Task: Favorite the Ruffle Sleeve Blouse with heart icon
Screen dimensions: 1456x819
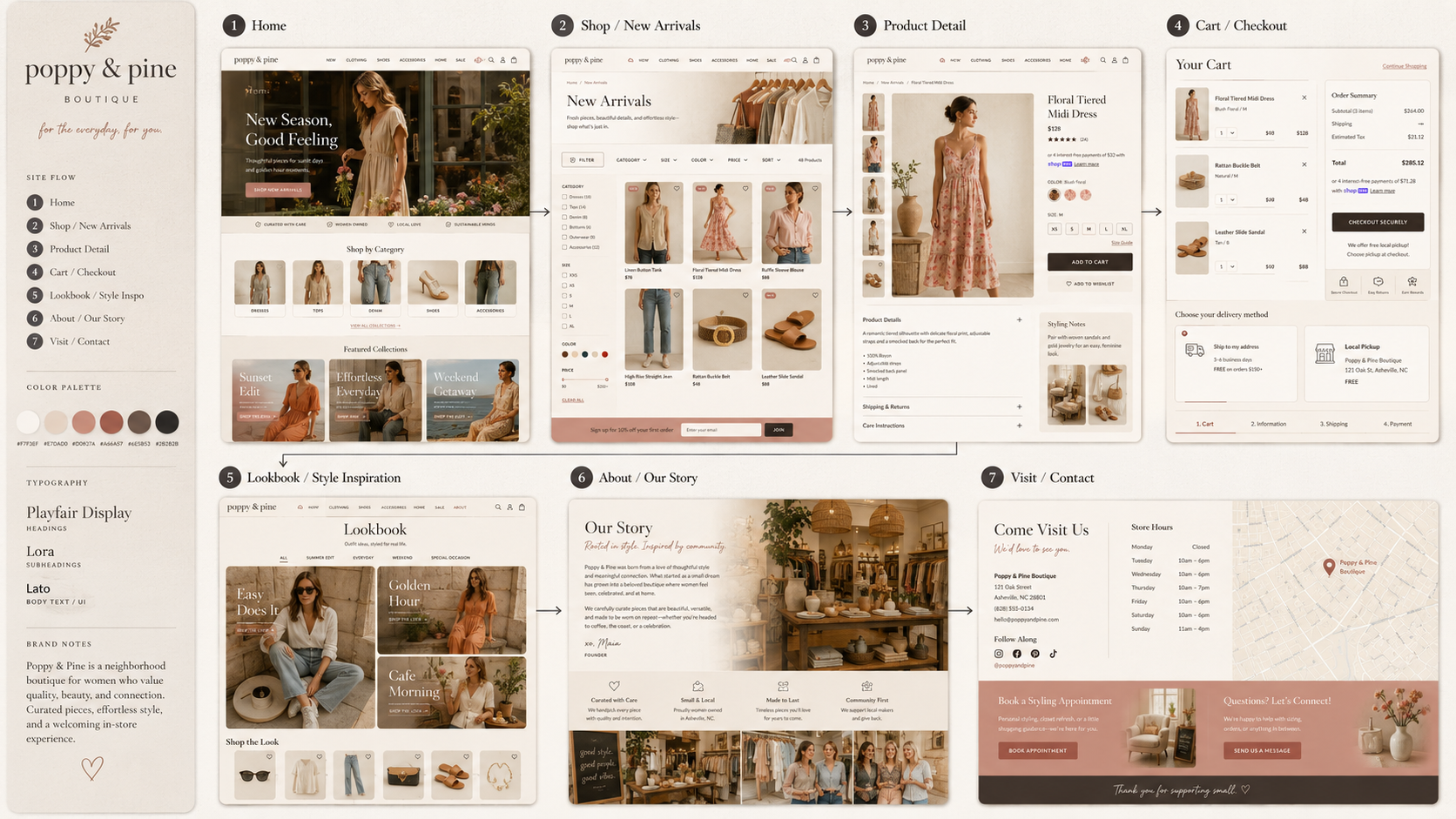Action: tap(815, 188)
